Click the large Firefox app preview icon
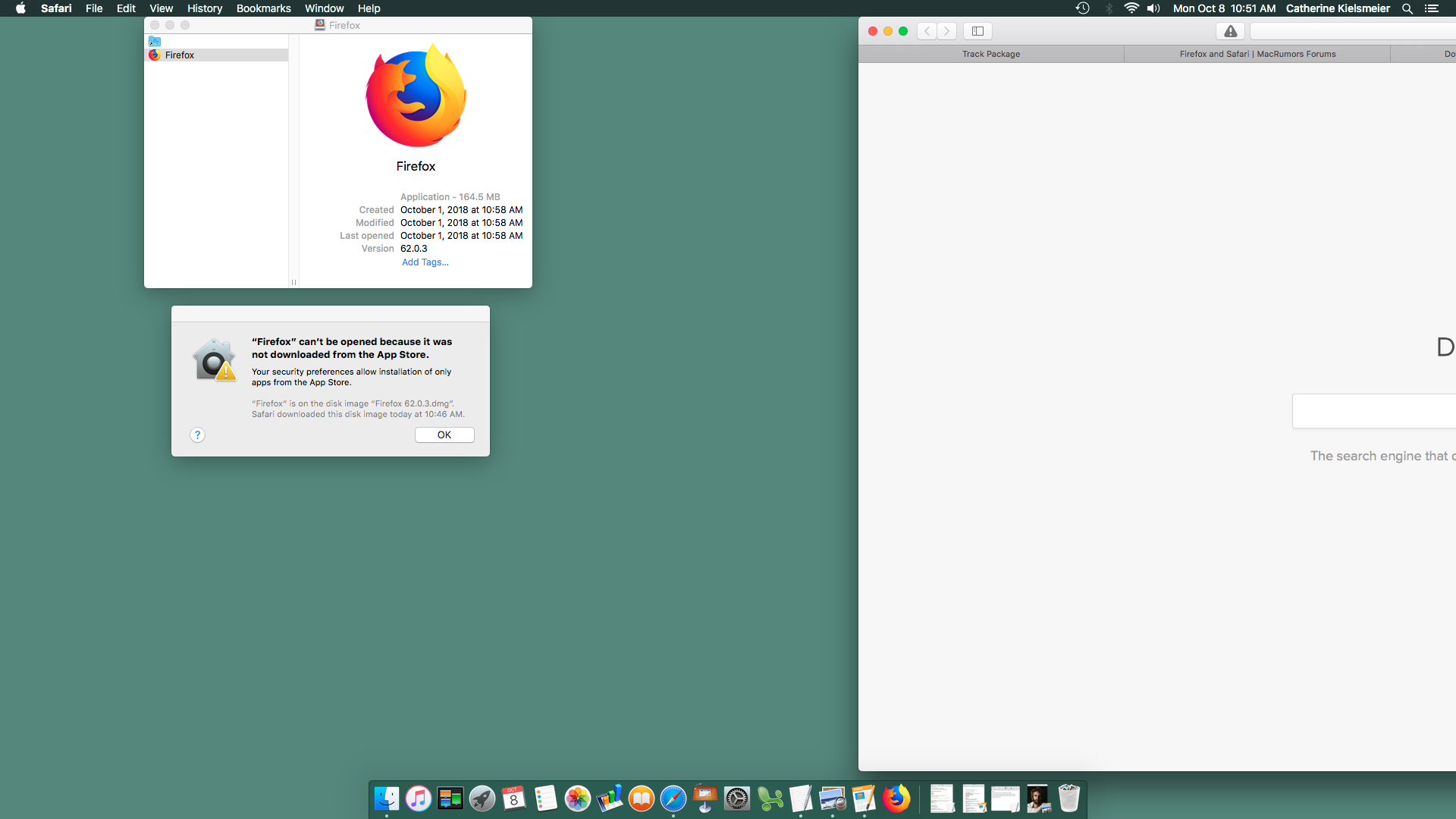Screen dimensions: 1456x819 [416, 96]
